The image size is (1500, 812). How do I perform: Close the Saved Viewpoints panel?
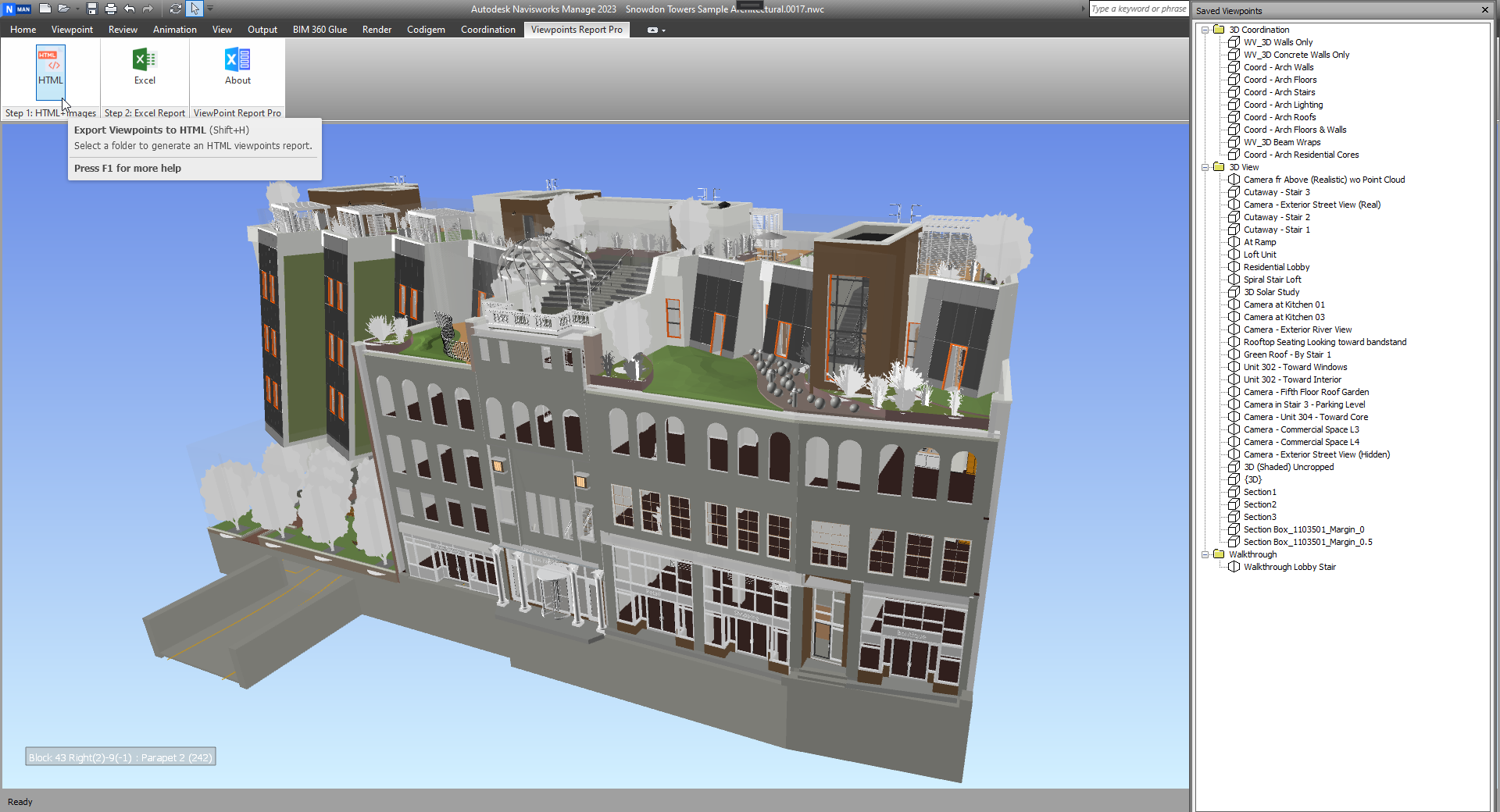coord(1485,10)
